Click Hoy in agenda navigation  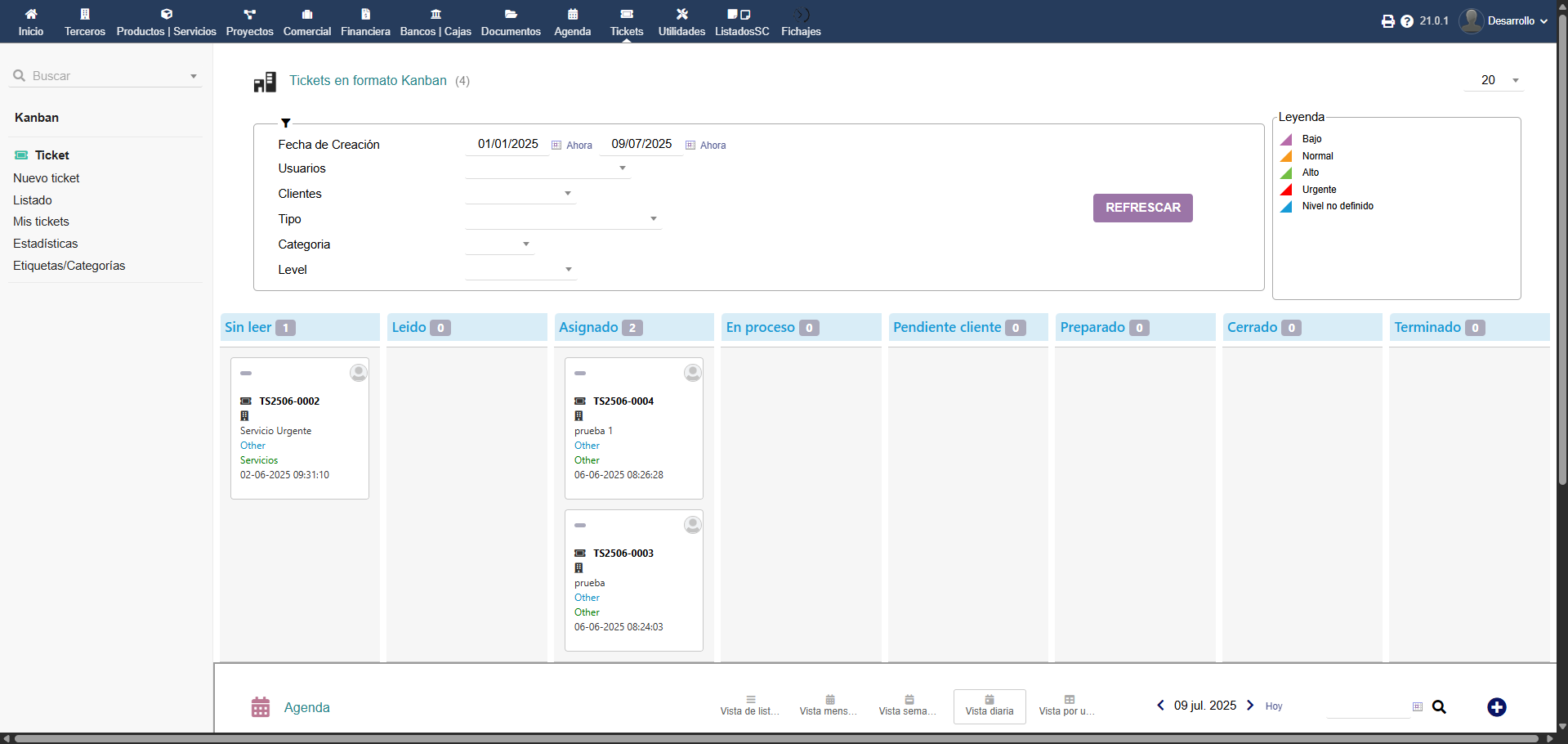(x=1274, y=706)
